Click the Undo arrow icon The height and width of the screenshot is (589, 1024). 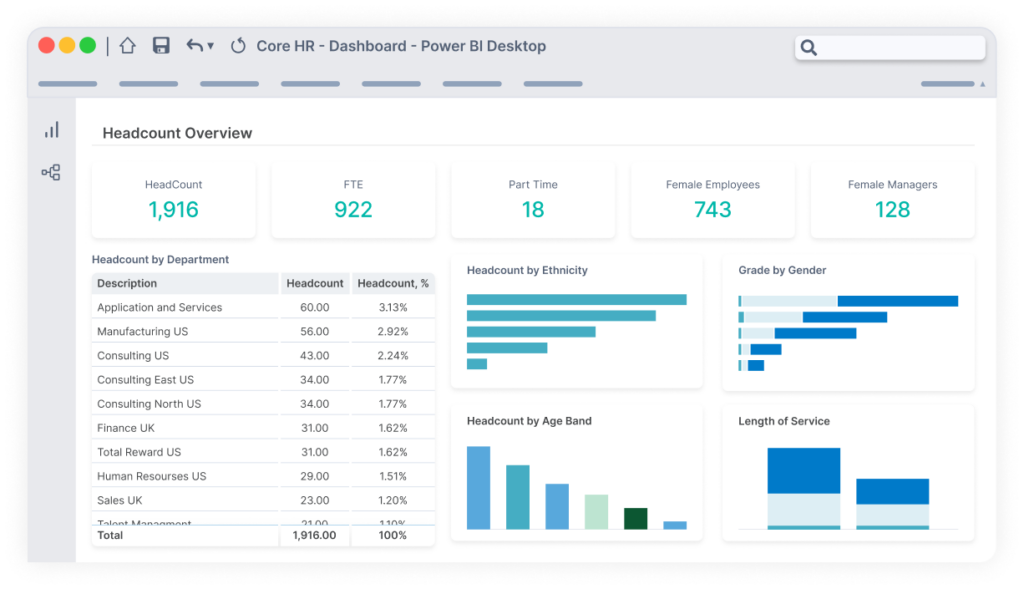tap(192, 45)
